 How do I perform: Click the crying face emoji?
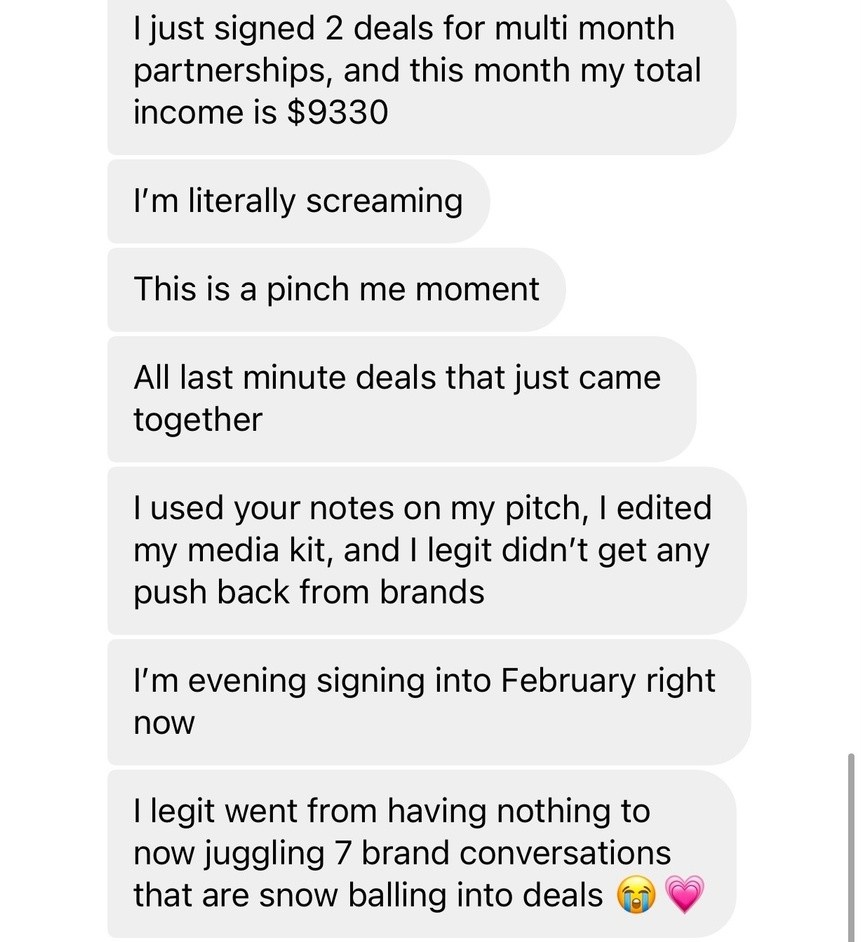(x=636, y=895)
